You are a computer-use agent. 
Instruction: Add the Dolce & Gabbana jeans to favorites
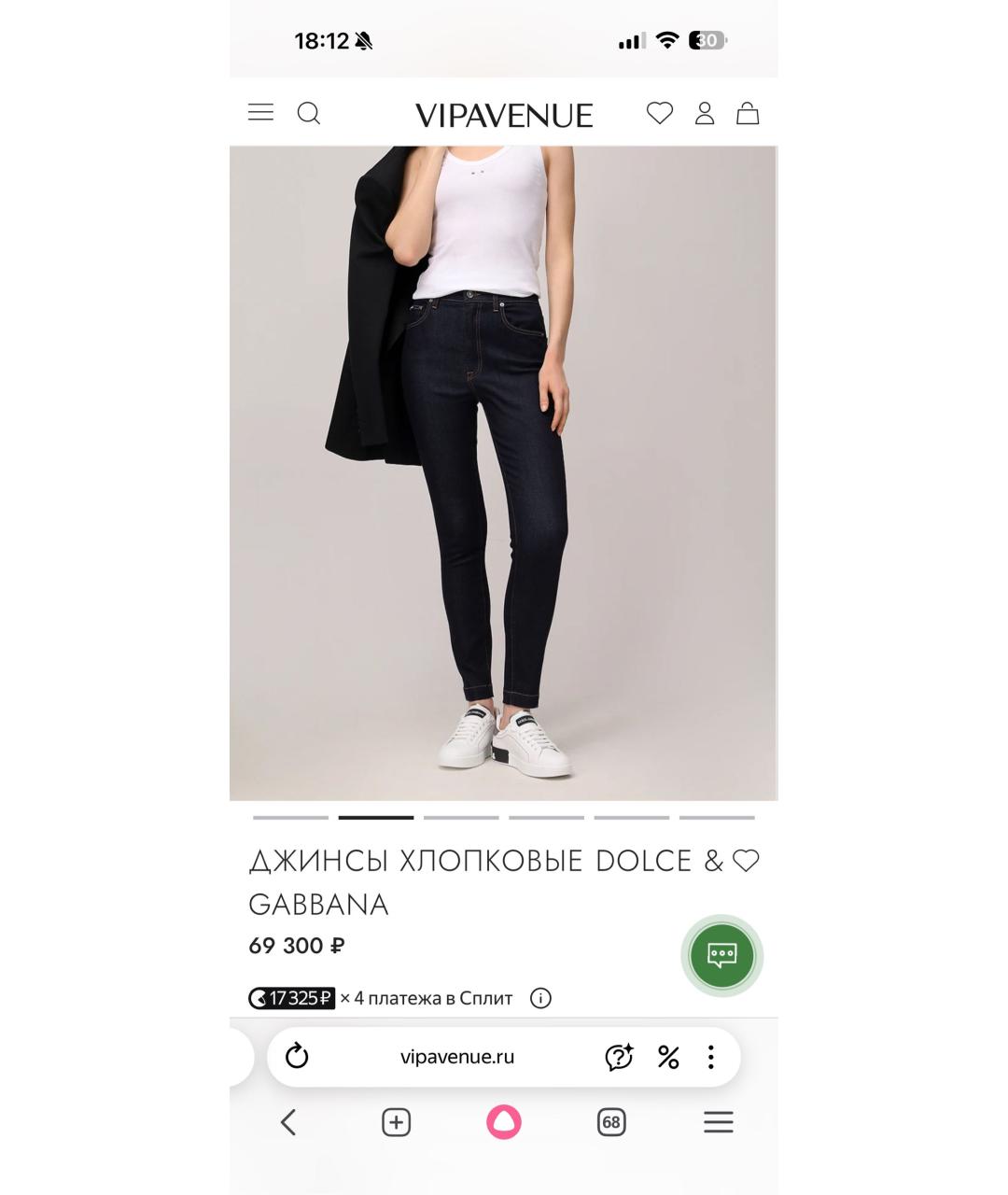(x=746, y=861)
